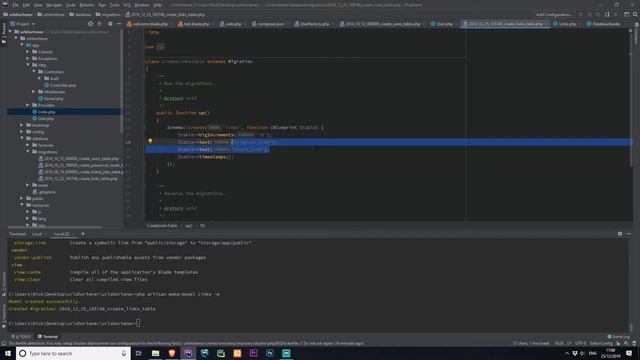Switch to the first Local terminal tab
Image resolution: width=640 pixels, height=360 pixels.
click(37, 234)
